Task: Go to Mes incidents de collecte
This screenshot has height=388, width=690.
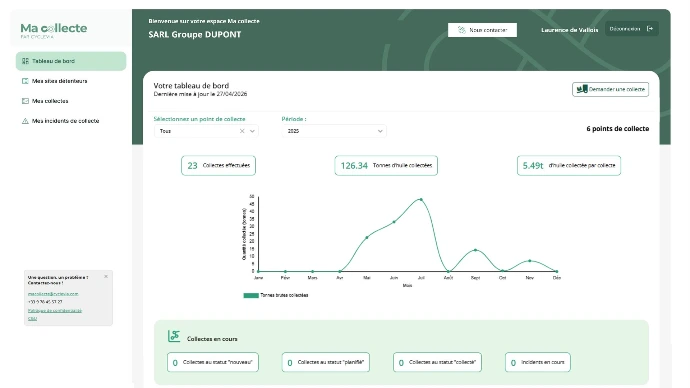Action: click(x=66, y=121)
